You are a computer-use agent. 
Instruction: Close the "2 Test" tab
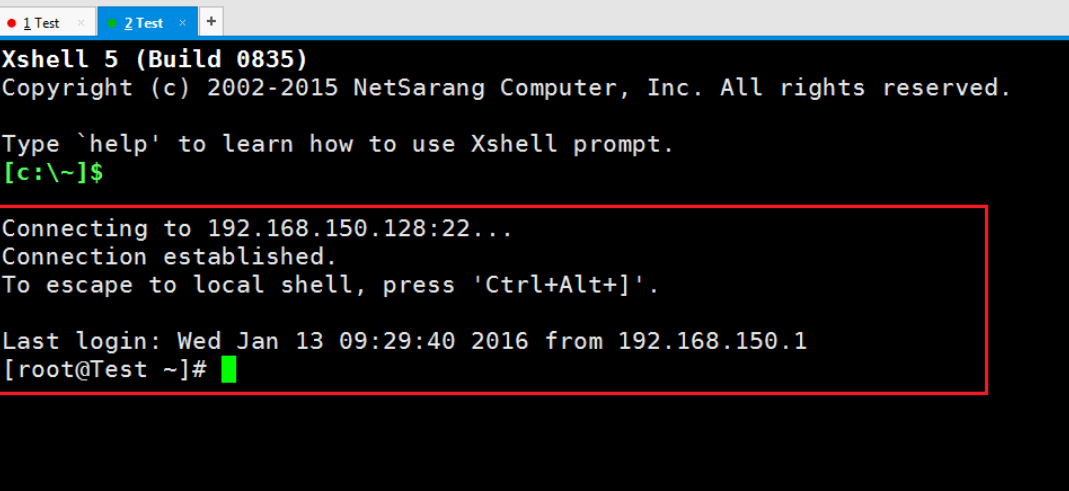(x=182, y=23)
